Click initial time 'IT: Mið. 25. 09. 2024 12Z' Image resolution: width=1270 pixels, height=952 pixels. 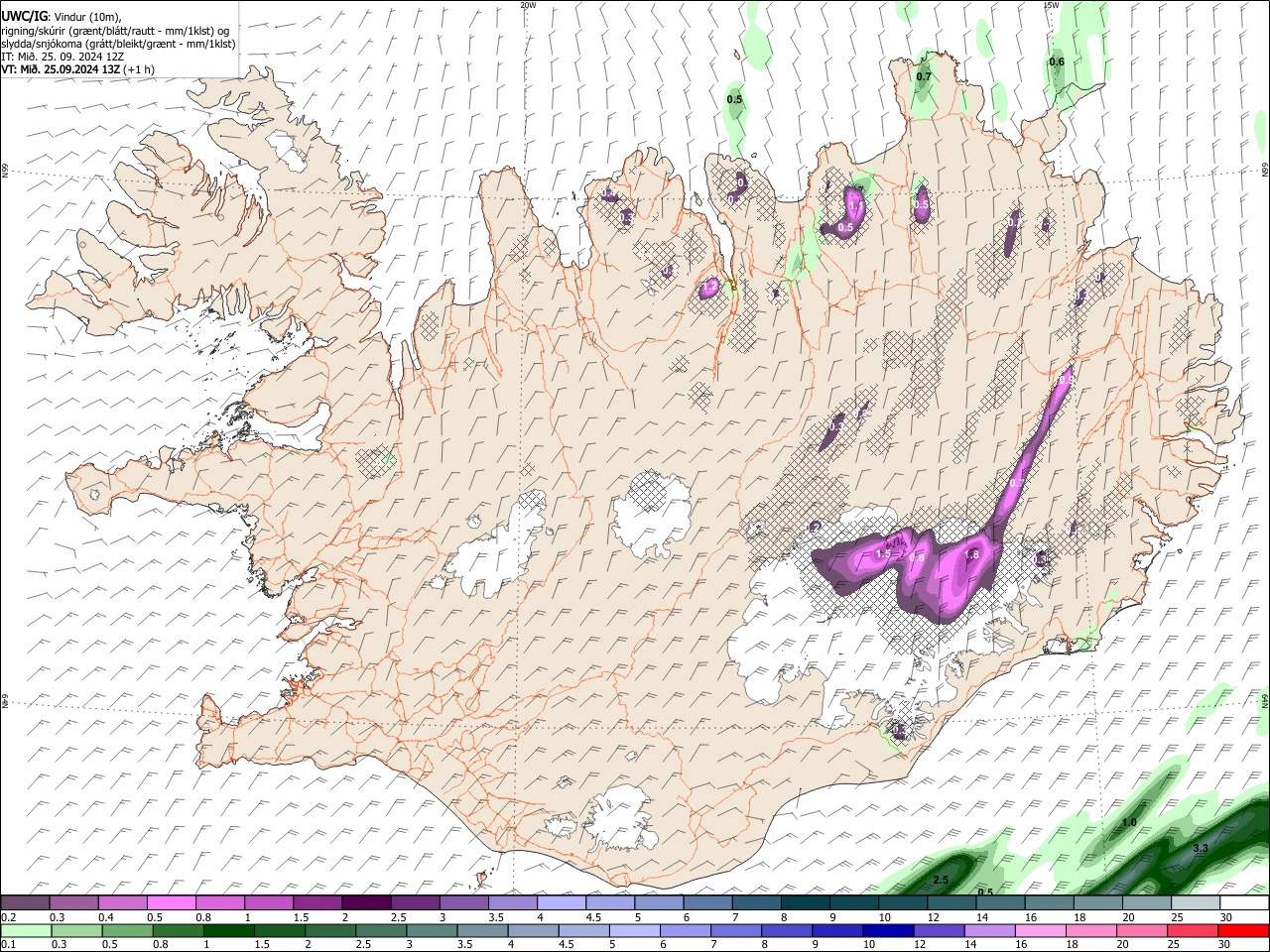[63, 57]
